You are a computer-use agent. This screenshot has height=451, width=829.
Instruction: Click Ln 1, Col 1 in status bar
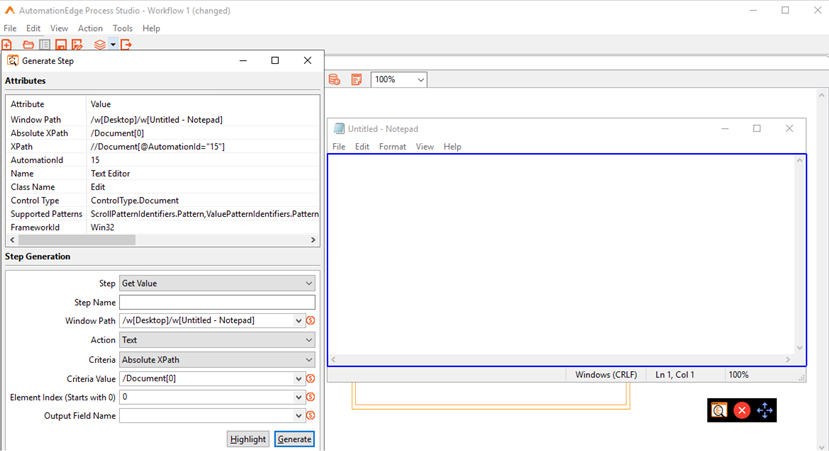(x=675, y=375)
